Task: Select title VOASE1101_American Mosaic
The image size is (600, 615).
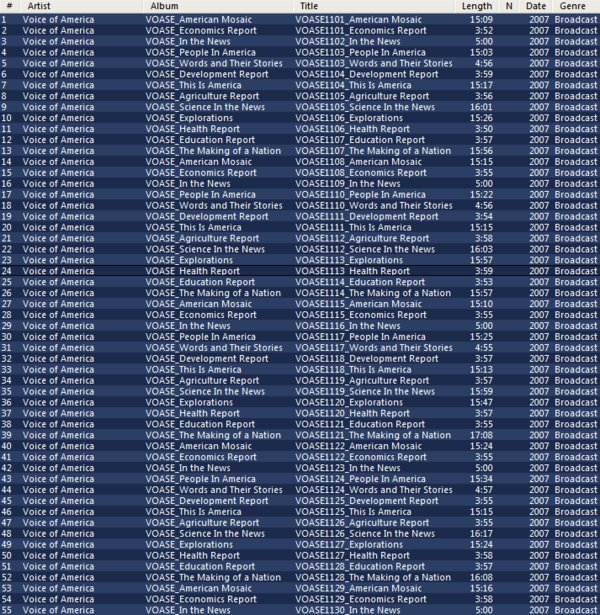Action: (358, 20)
